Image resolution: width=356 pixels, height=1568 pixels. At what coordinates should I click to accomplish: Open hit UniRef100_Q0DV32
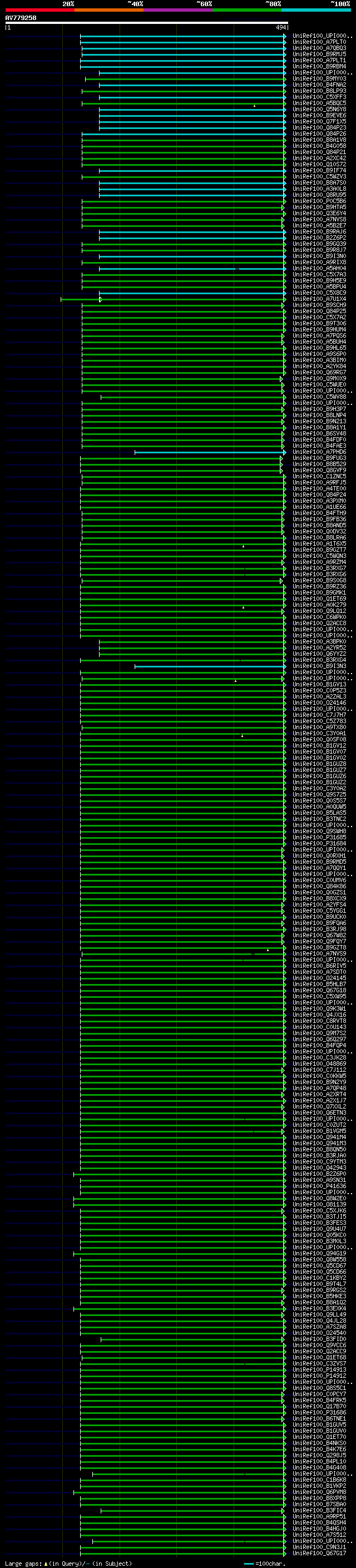(319, 531)
